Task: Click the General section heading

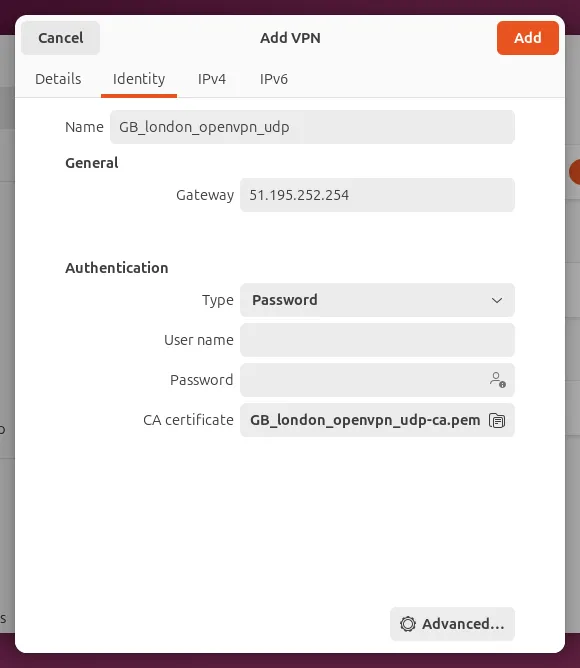Action: (x=92, y=163)
